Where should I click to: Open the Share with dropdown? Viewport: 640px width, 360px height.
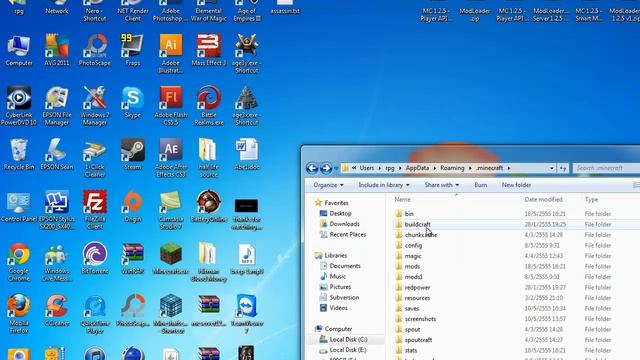(442, 185)
